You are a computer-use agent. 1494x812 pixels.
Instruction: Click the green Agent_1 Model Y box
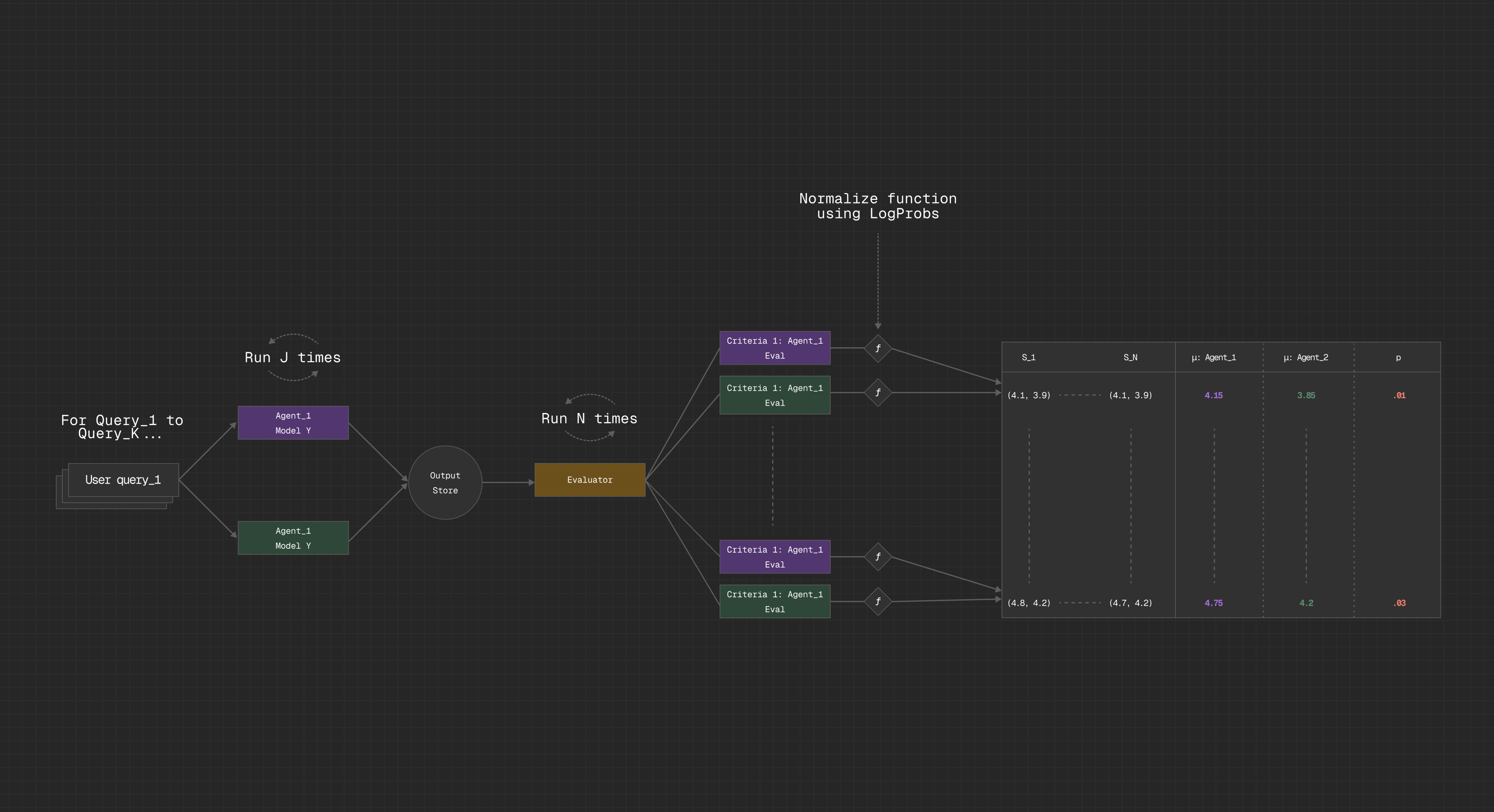293,538
